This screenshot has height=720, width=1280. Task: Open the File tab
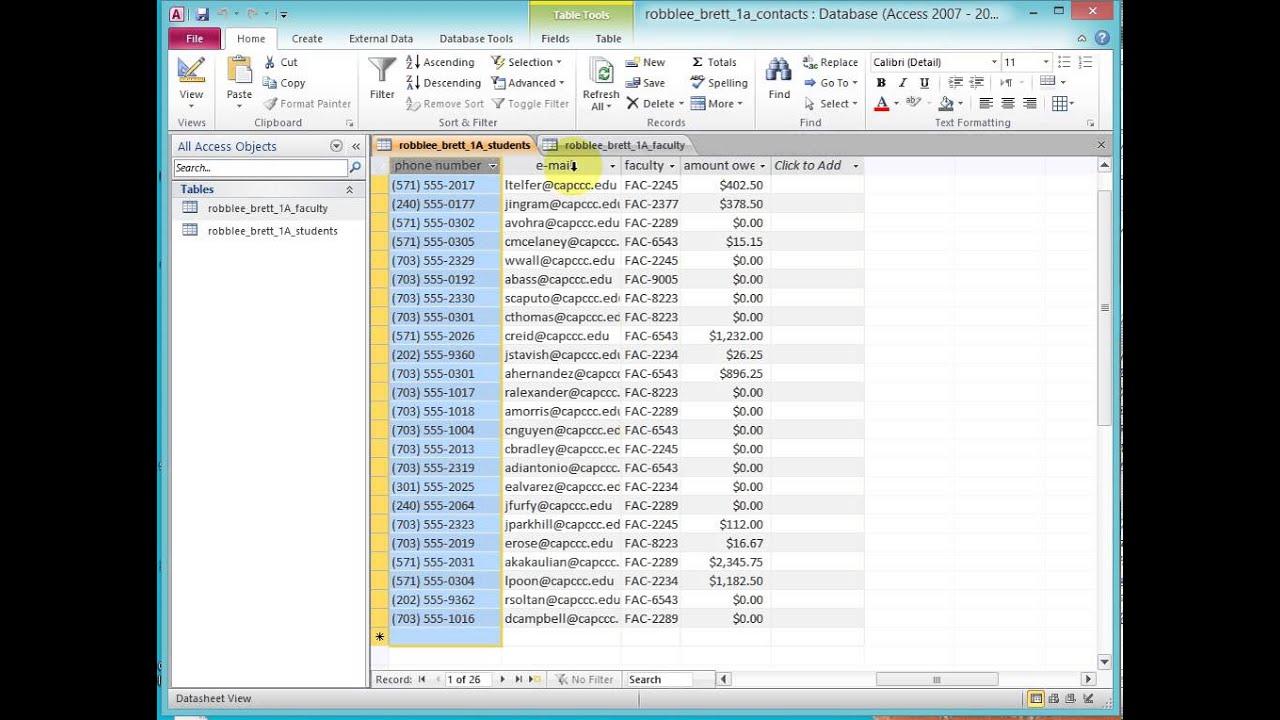click(194, 38)
